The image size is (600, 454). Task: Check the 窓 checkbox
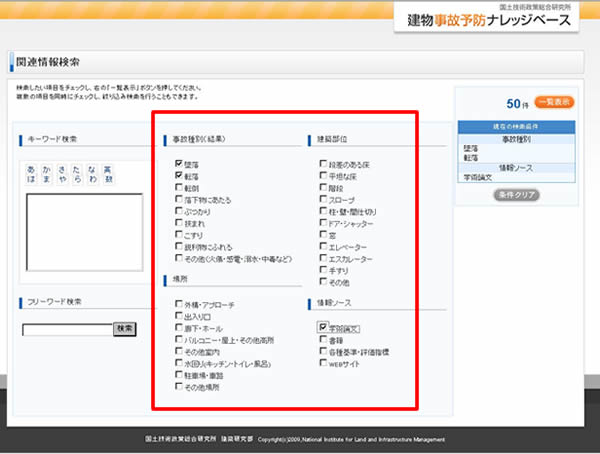[x=323, y=234]
